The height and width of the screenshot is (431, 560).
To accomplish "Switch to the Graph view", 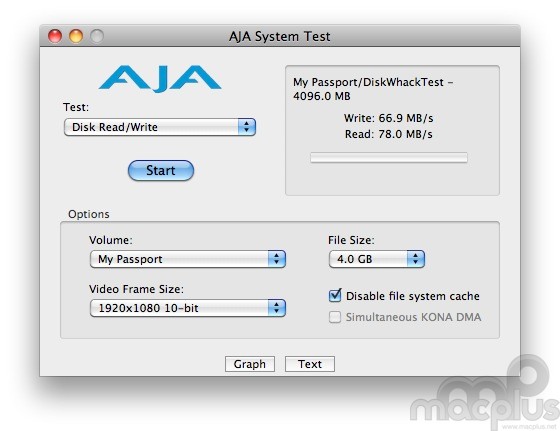I will [x=250, y=364].
